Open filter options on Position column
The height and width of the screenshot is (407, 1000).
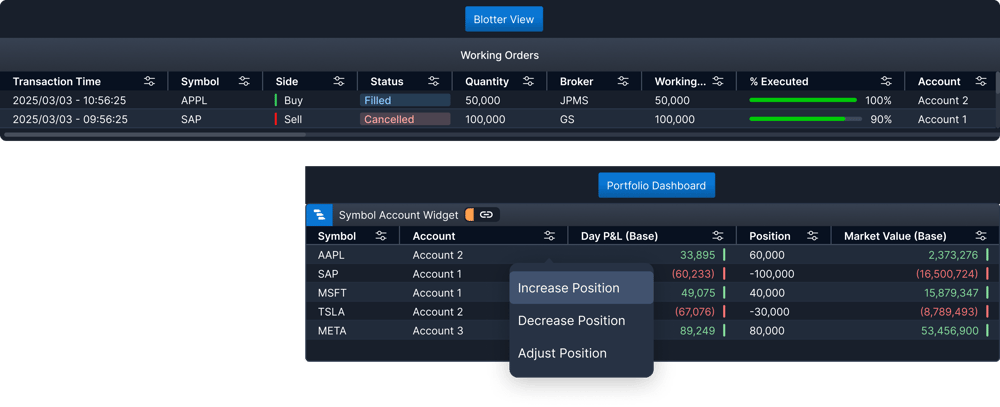812,236
